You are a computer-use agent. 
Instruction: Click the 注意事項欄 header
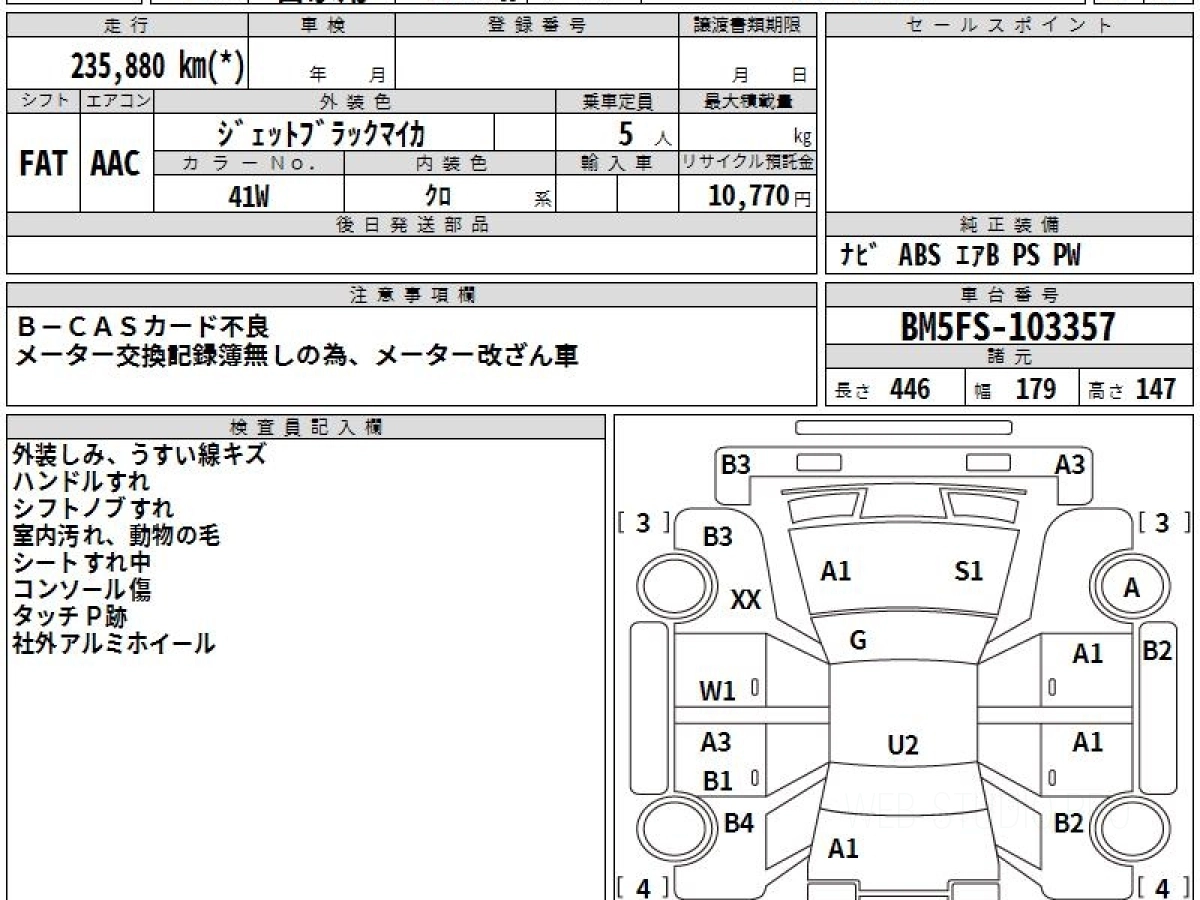point(411,295)
